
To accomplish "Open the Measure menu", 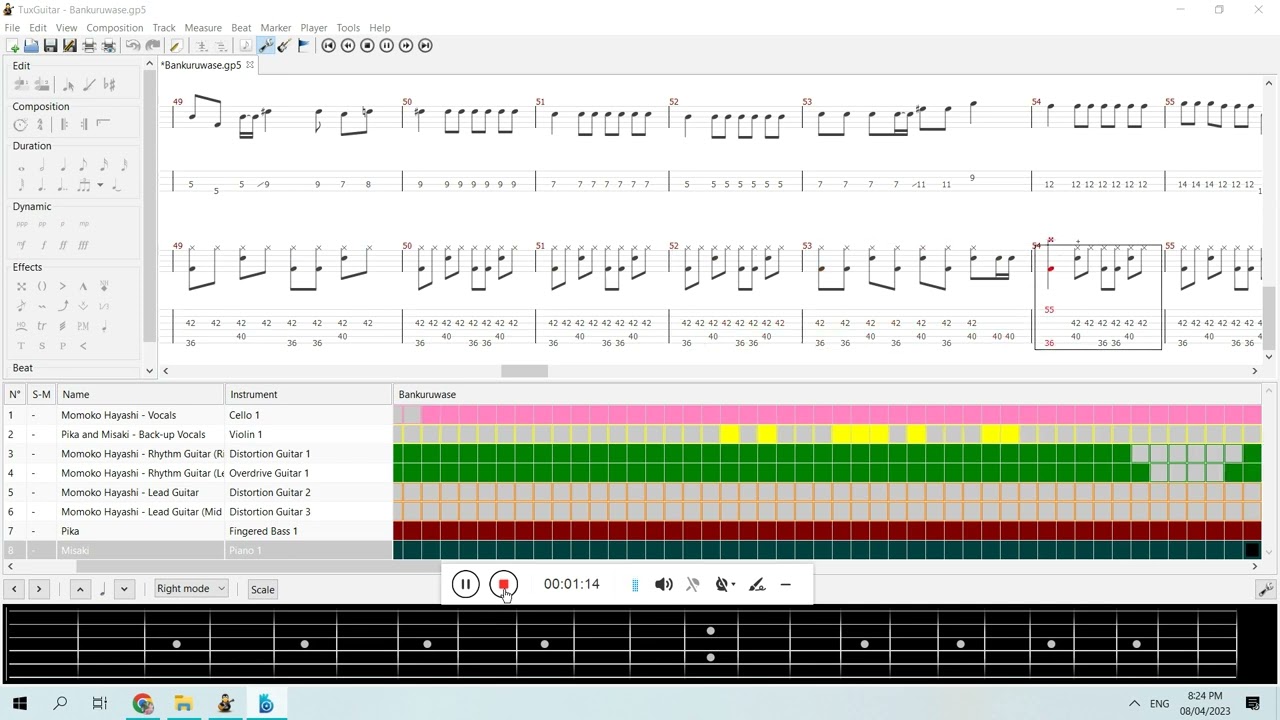I will point(203,28).
